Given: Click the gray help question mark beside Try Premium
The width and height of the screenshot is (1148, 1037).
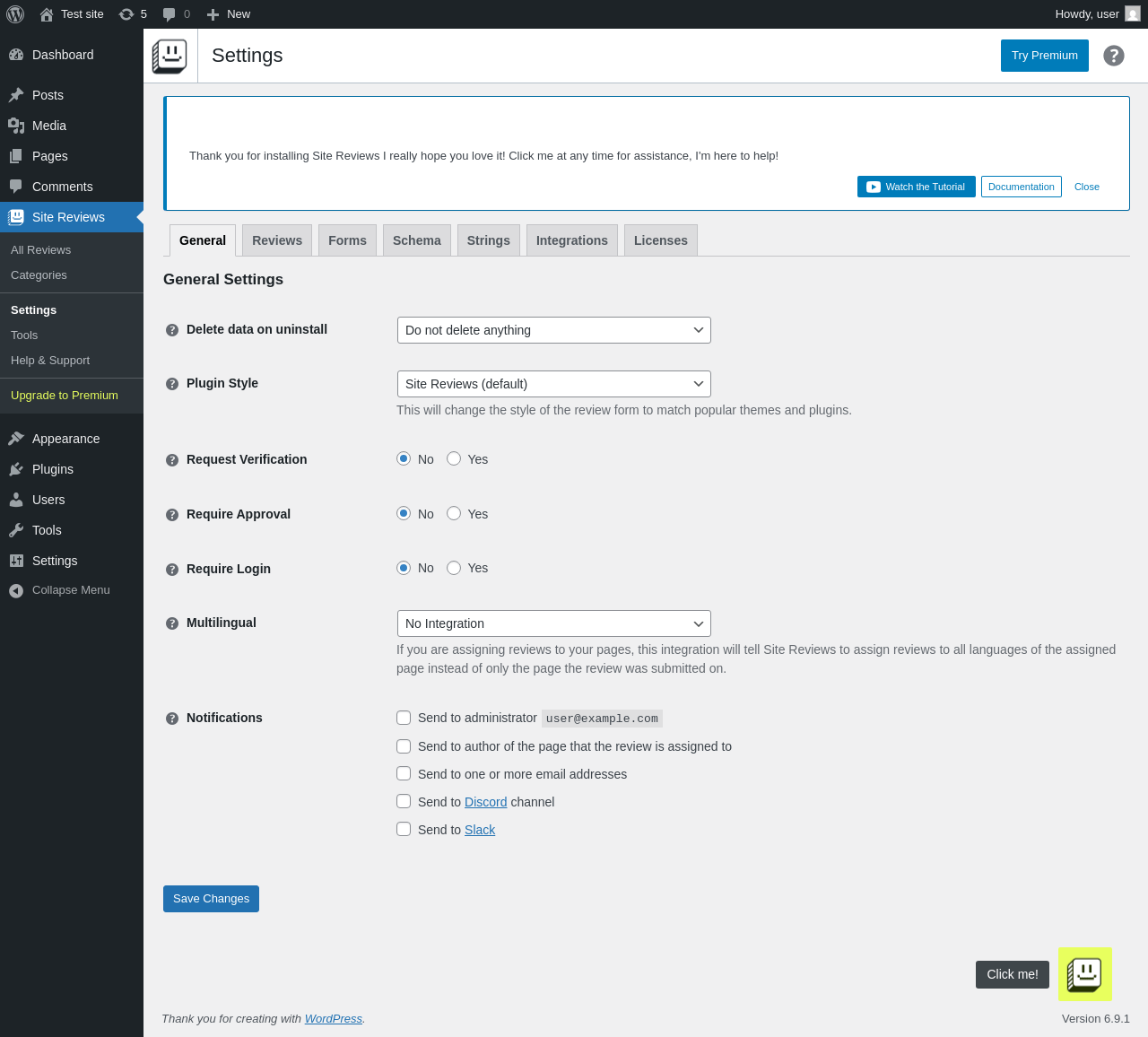Looking at the screenshot, I should (x=1114, y=56).
